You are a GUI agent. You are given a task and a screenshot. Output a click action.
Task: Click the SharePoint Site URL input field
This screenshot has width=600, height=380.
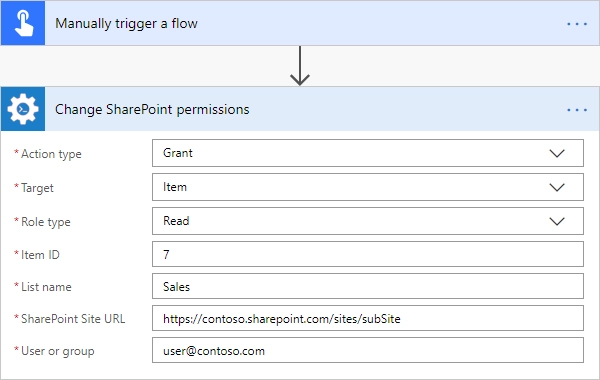368,318
